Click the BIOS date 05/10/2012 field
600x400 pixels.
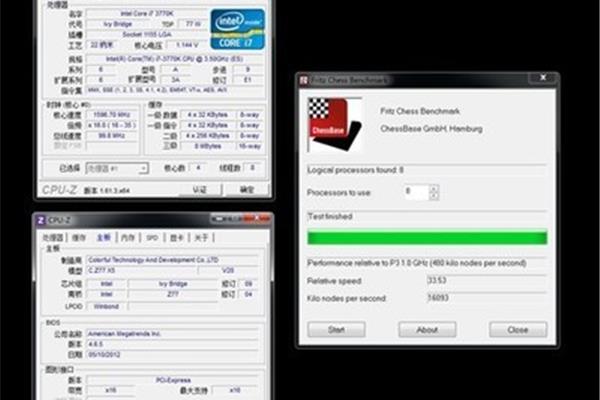(x=172, y=354)
